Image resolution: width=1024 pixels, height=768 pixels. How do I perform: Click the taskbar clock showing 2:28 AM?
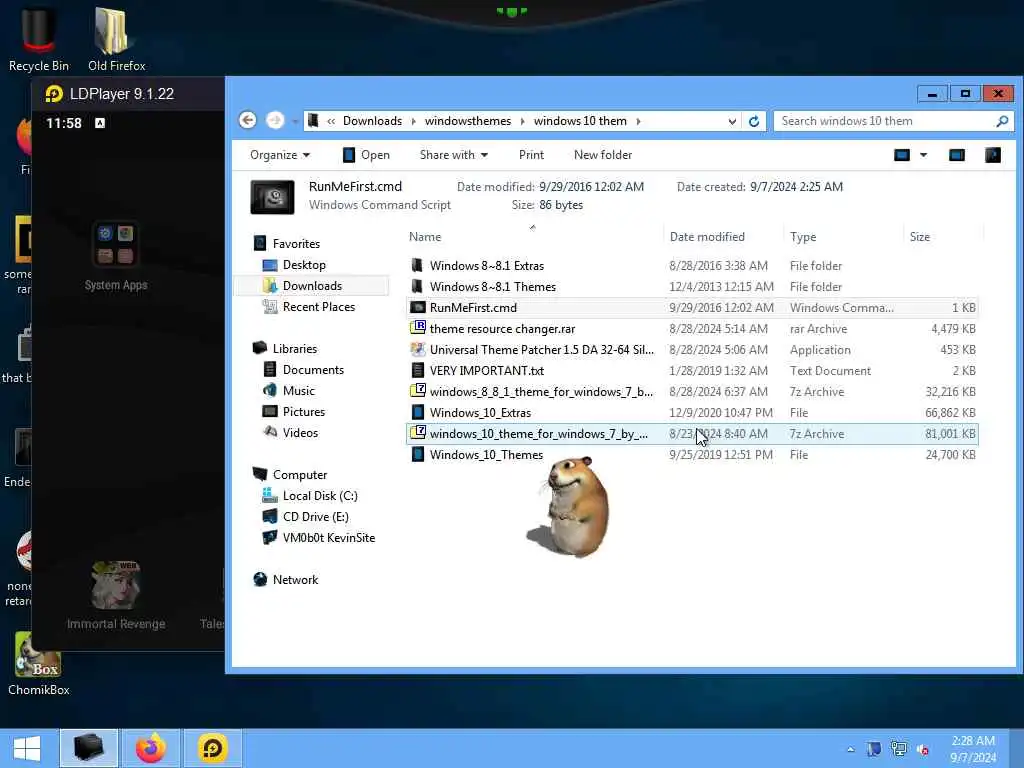tap(973, 749)
